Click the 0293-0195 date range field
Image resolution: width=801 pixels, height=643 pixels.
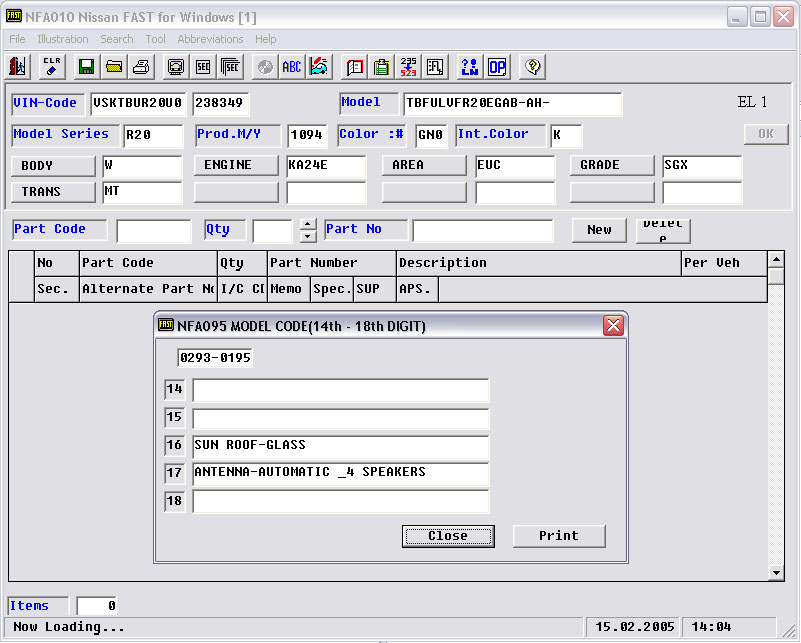(x=215, y=358)
